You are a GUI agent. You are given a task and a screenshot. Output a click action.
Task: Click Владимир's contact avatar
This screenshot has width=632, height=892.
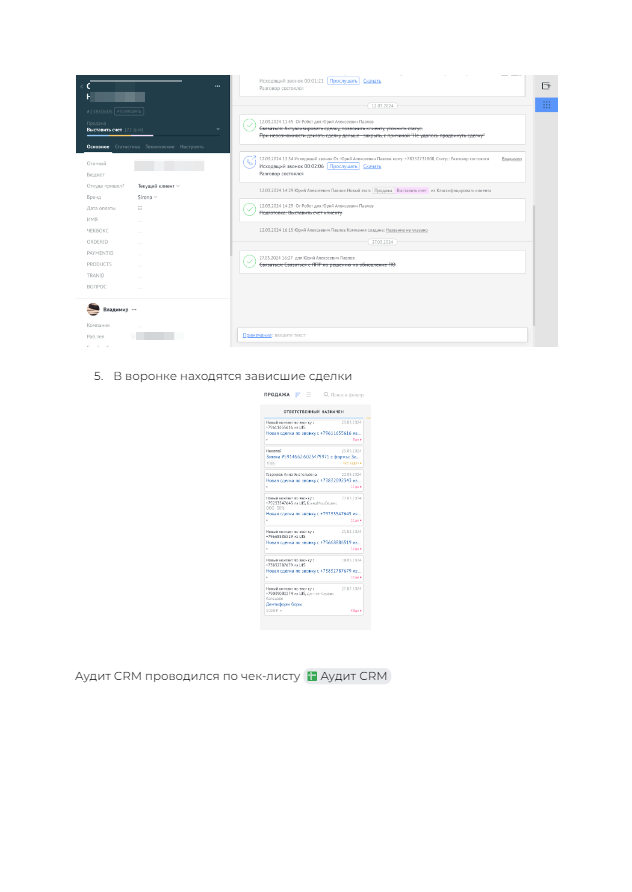pyautogui.click(x=93, y=309)
